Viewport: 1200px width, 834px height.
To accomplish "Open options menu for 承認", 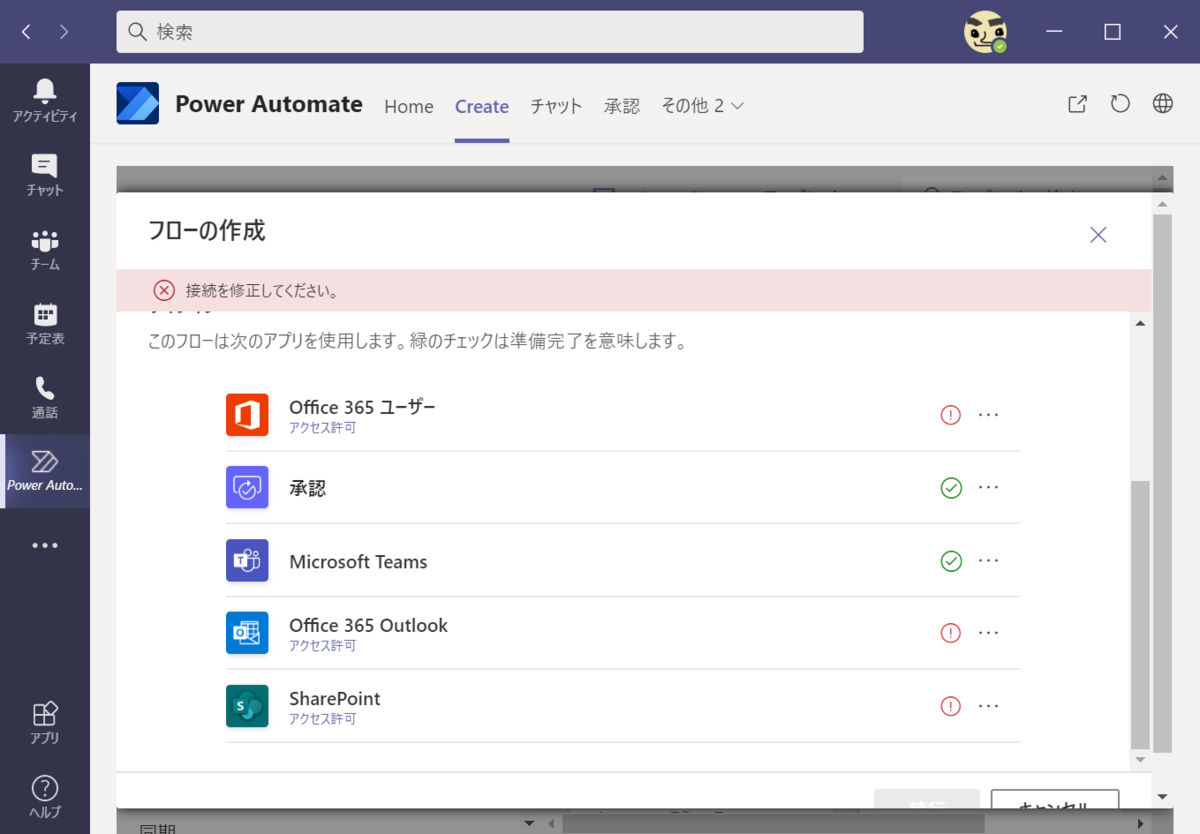I will [989, 487].
